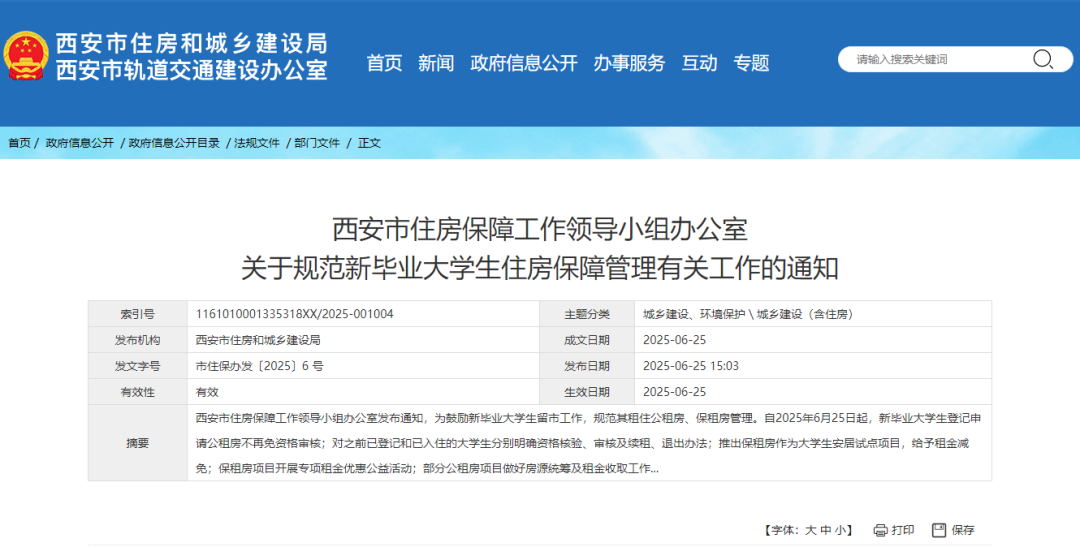This screenshot has width=1080, height=560.
Task: Click the headline line 西安市住房保障工作领导小组办公室
Action: (540, 229)
